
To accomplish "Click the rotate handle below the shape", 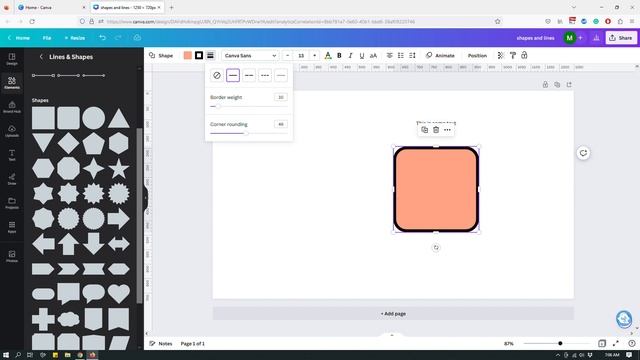I will click(x=436, y=247).
